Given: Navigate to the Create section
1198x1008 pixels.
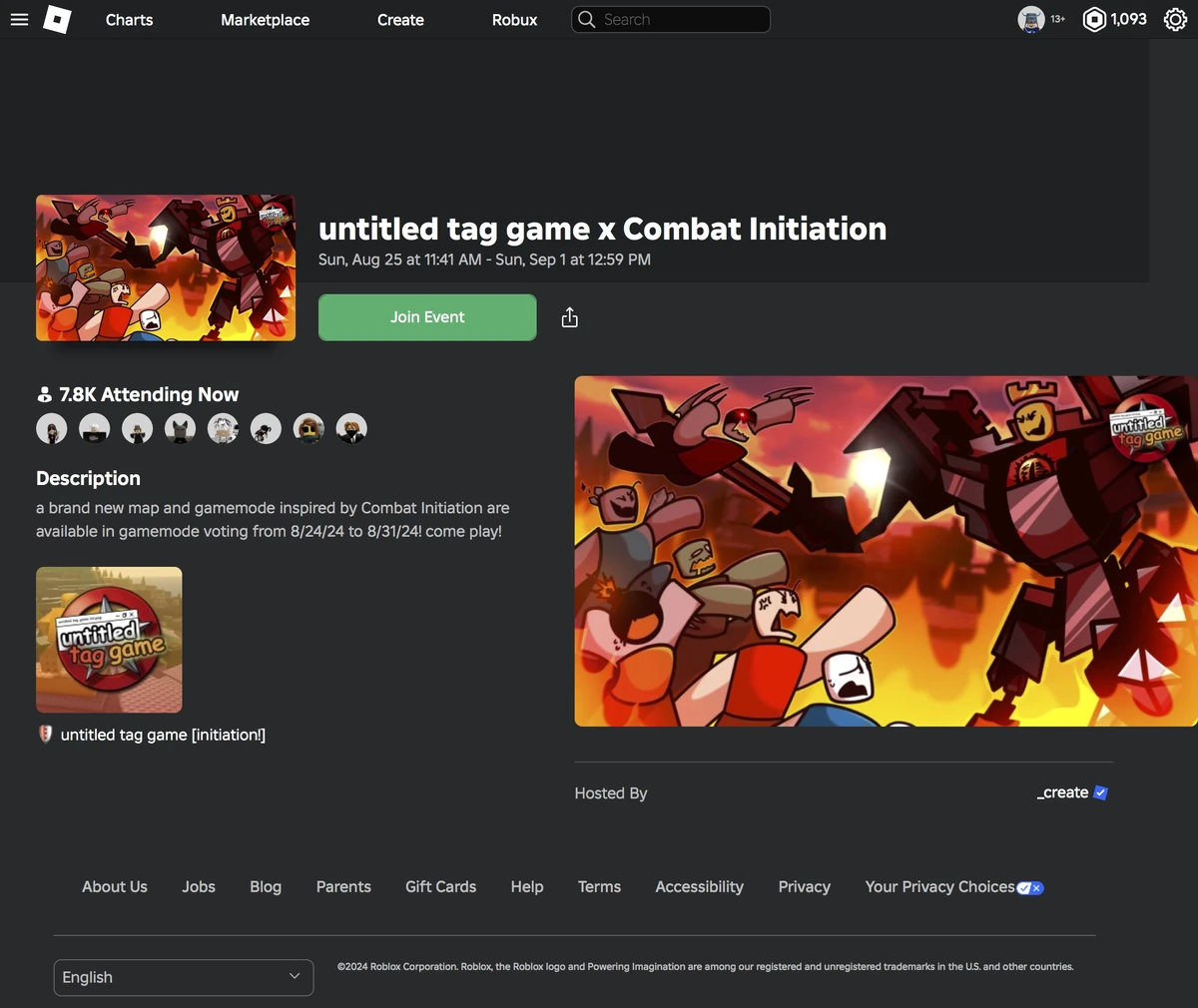Looking at the screenshot, I should coord(399,19).
